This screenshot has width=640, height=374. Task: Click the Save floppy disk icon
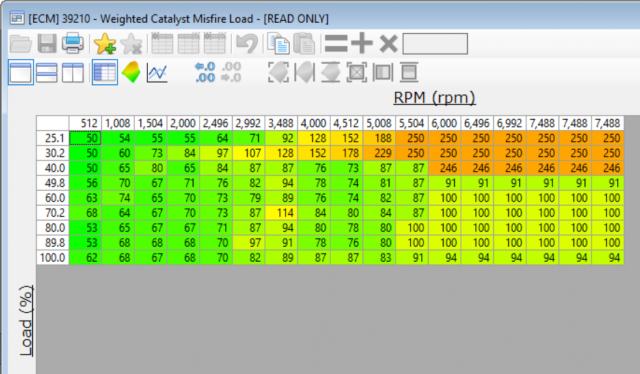47,43
